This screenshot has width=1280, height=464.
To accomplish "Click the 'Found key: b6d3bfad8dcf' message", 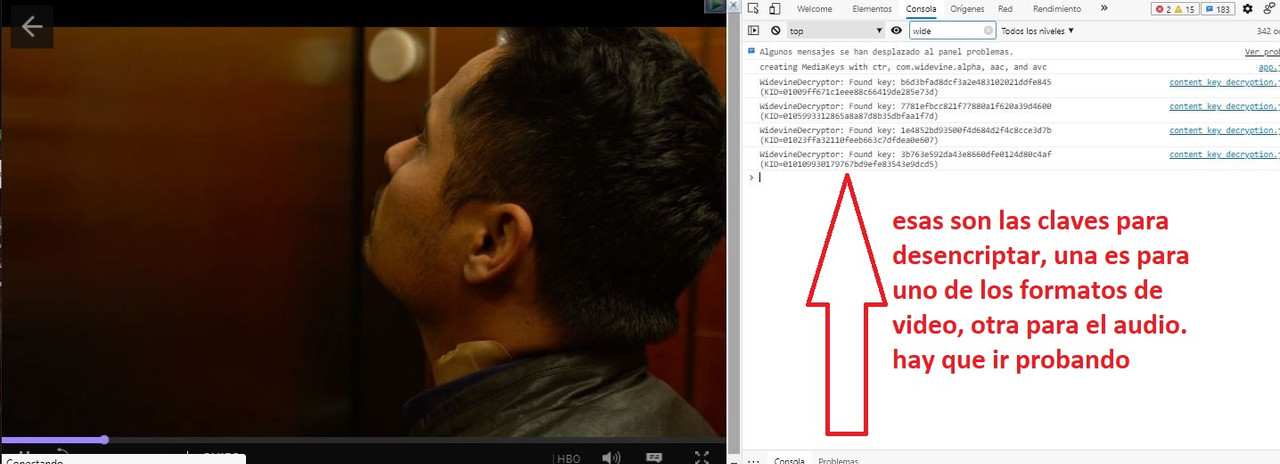I will [x=905, y=86].
